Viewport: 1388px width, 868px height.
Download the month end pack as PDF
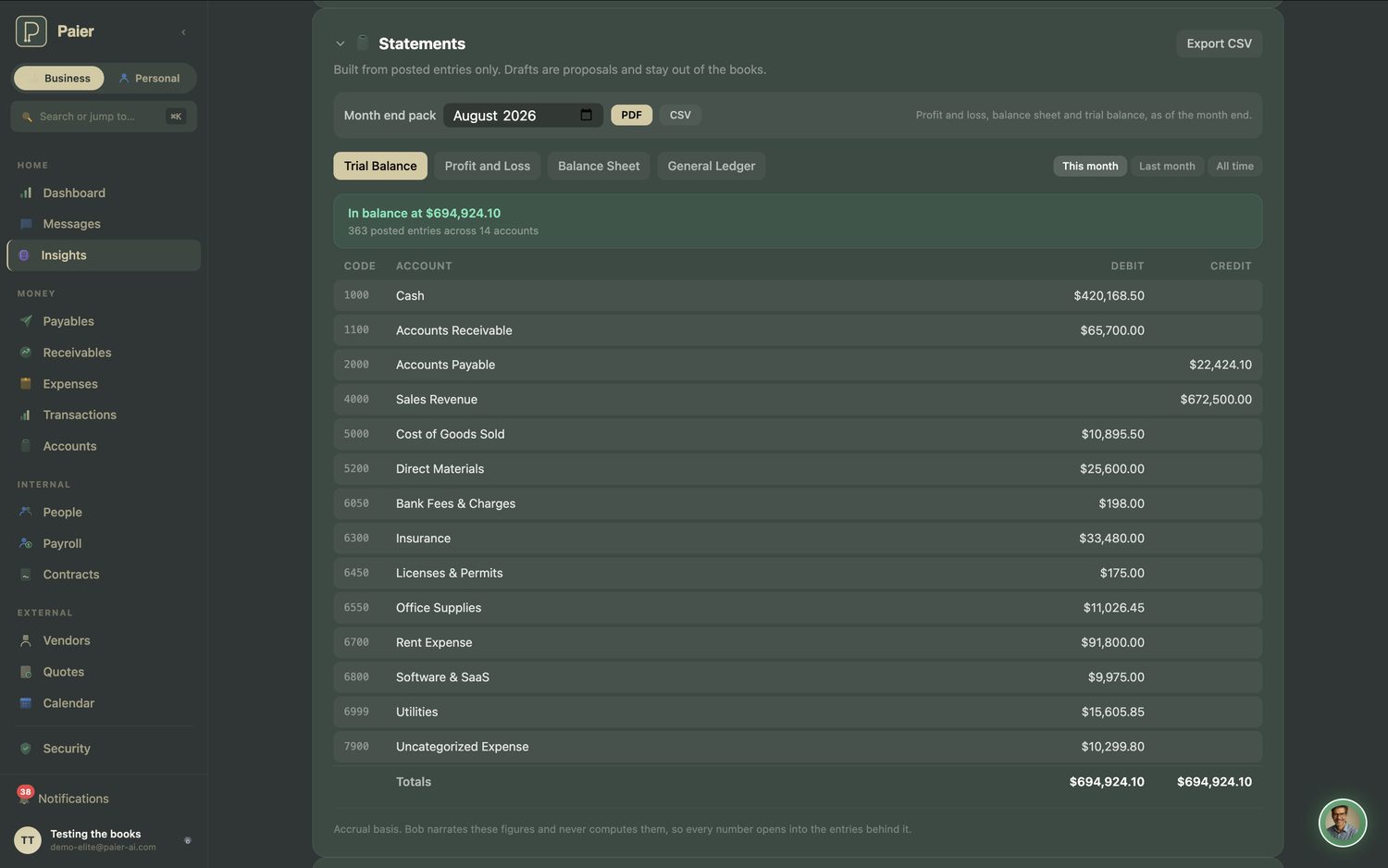(631, 115)
